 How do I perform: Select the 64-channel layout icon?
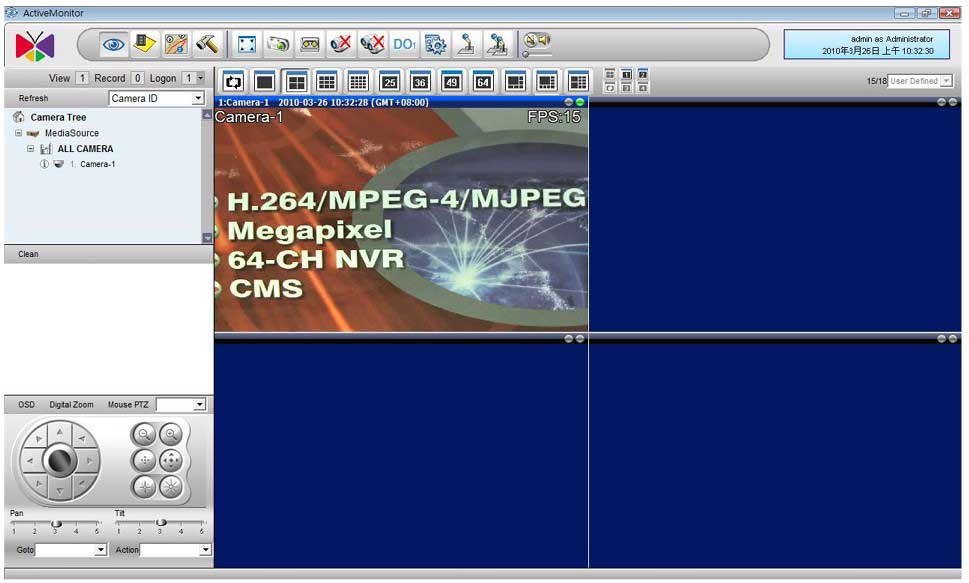click(x=483, y=81)
